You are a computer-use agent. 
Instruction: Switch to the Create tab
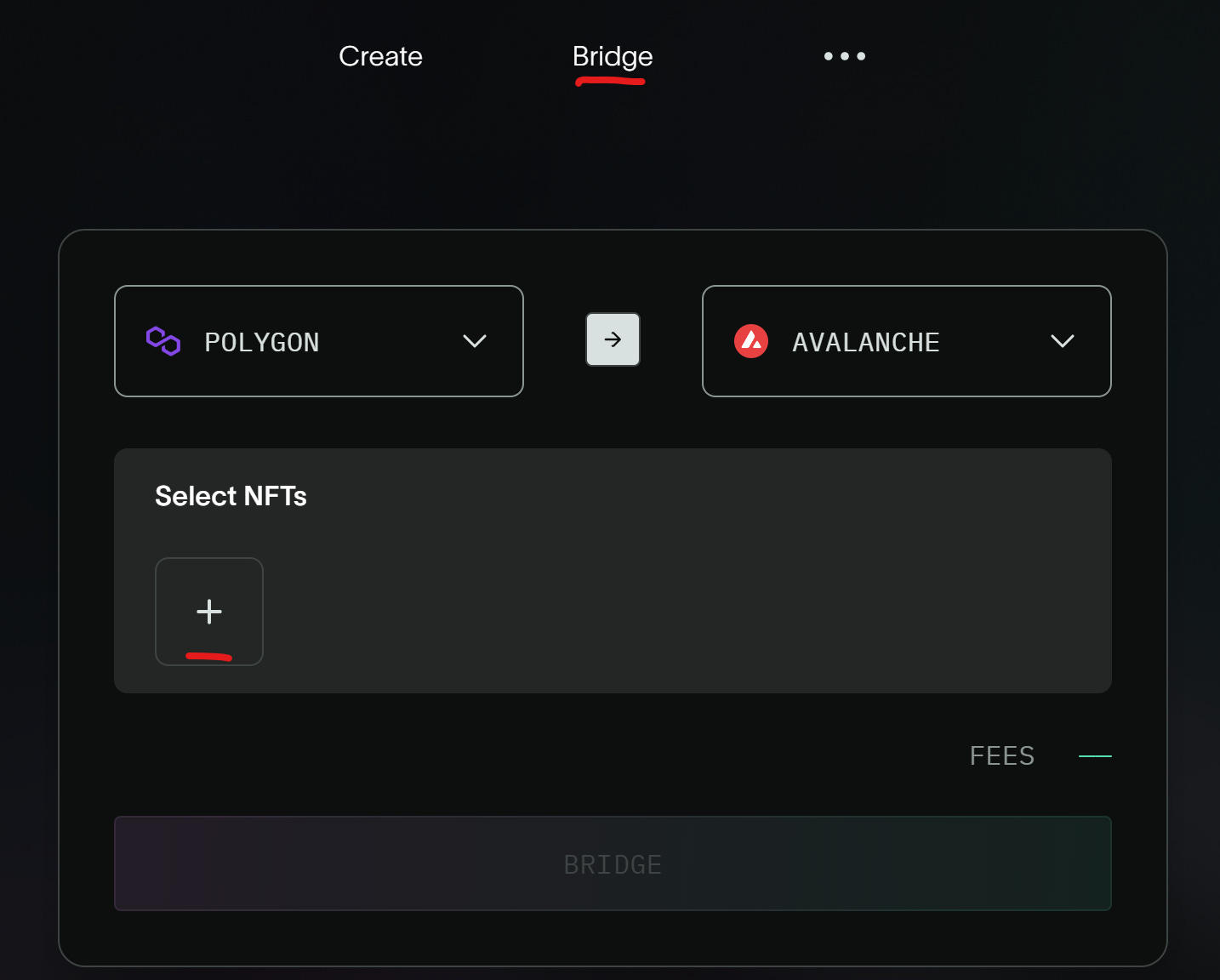[380, 56]
